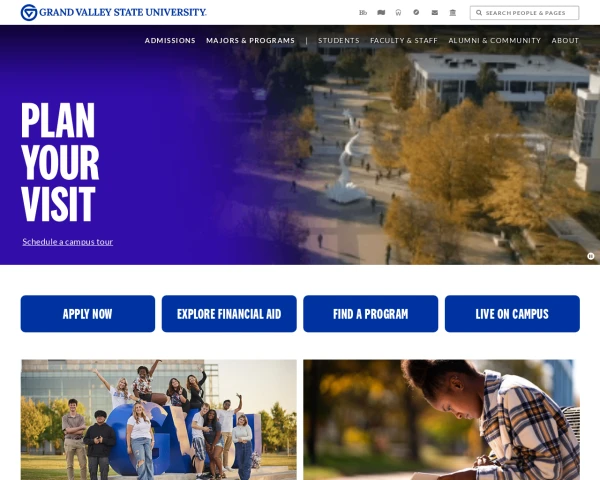Expand the Students navigation item
600x480 pixels.
339,41
